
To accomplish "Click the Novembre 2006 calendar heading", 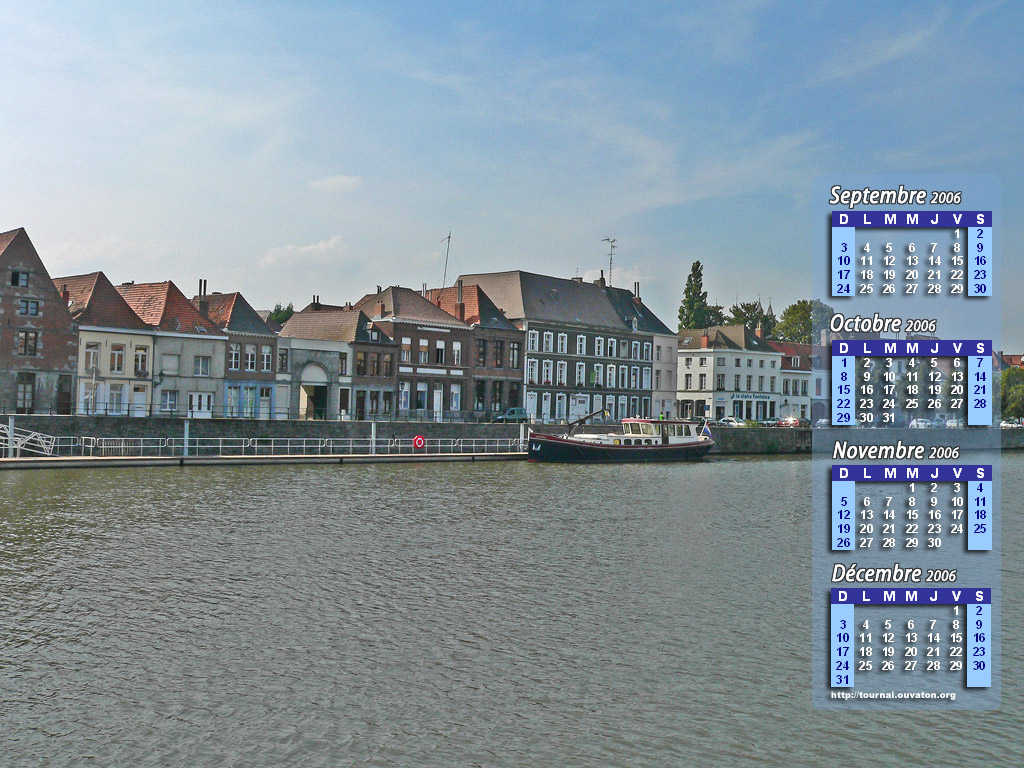I will point(895,451).
